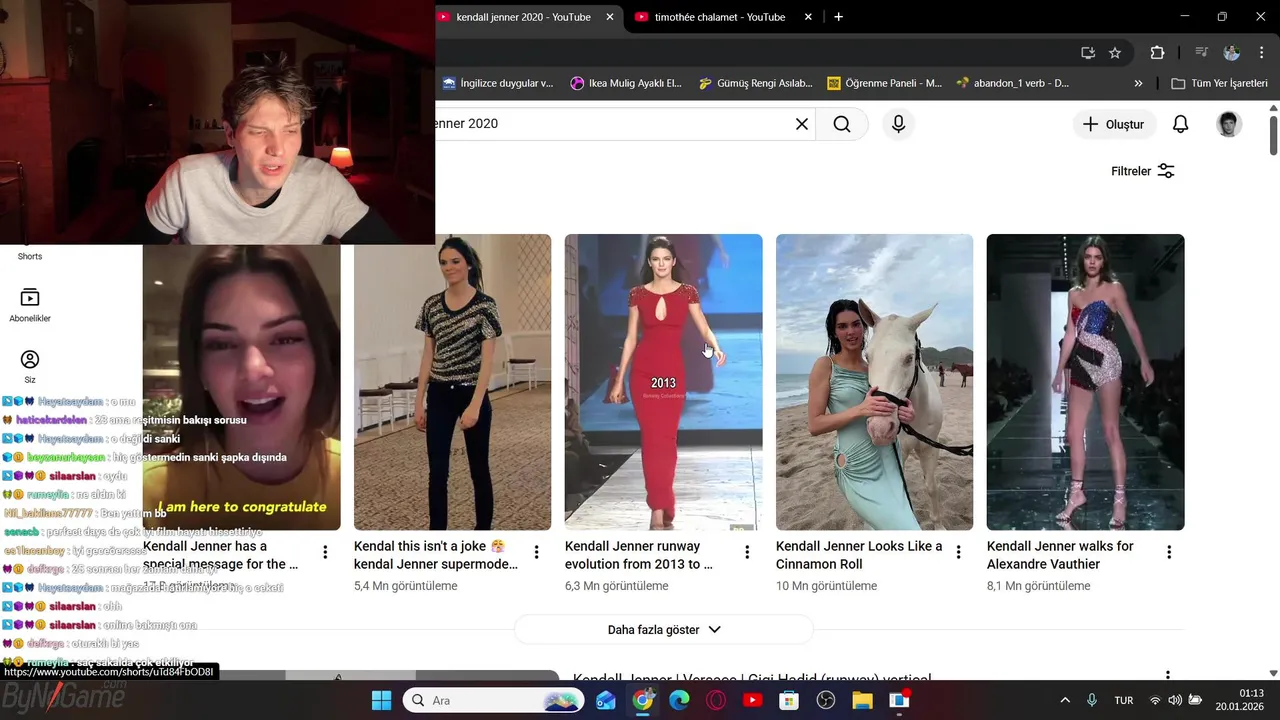Open more options for 'Cinnamon Roll' short
This screenshot has width=1280, height=720.
(958, 552)
